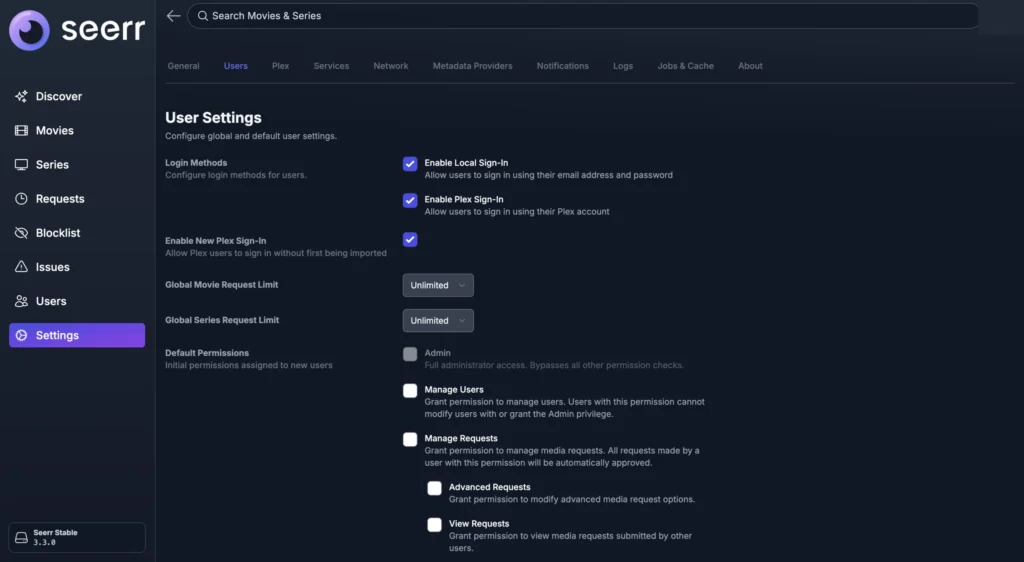Click the Seerr Stable server icon

[22, 538]
